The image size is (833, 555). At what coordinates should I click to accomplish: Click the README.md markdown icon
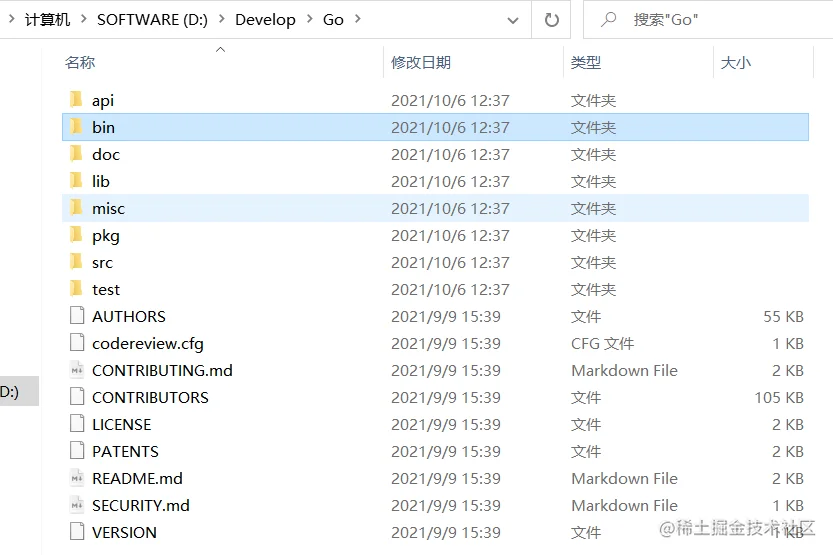[77, 477]
